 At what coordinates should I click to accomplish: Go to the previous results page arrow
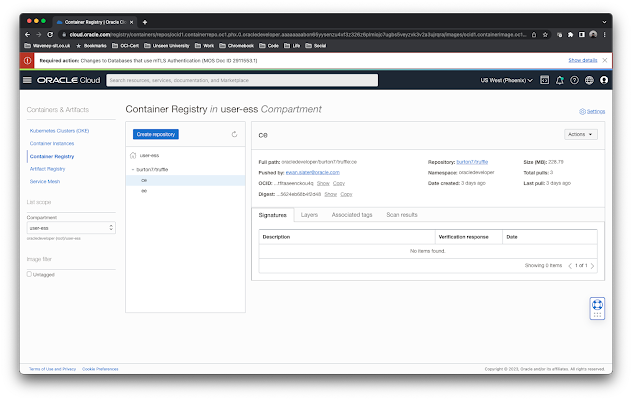pos(570,266)
